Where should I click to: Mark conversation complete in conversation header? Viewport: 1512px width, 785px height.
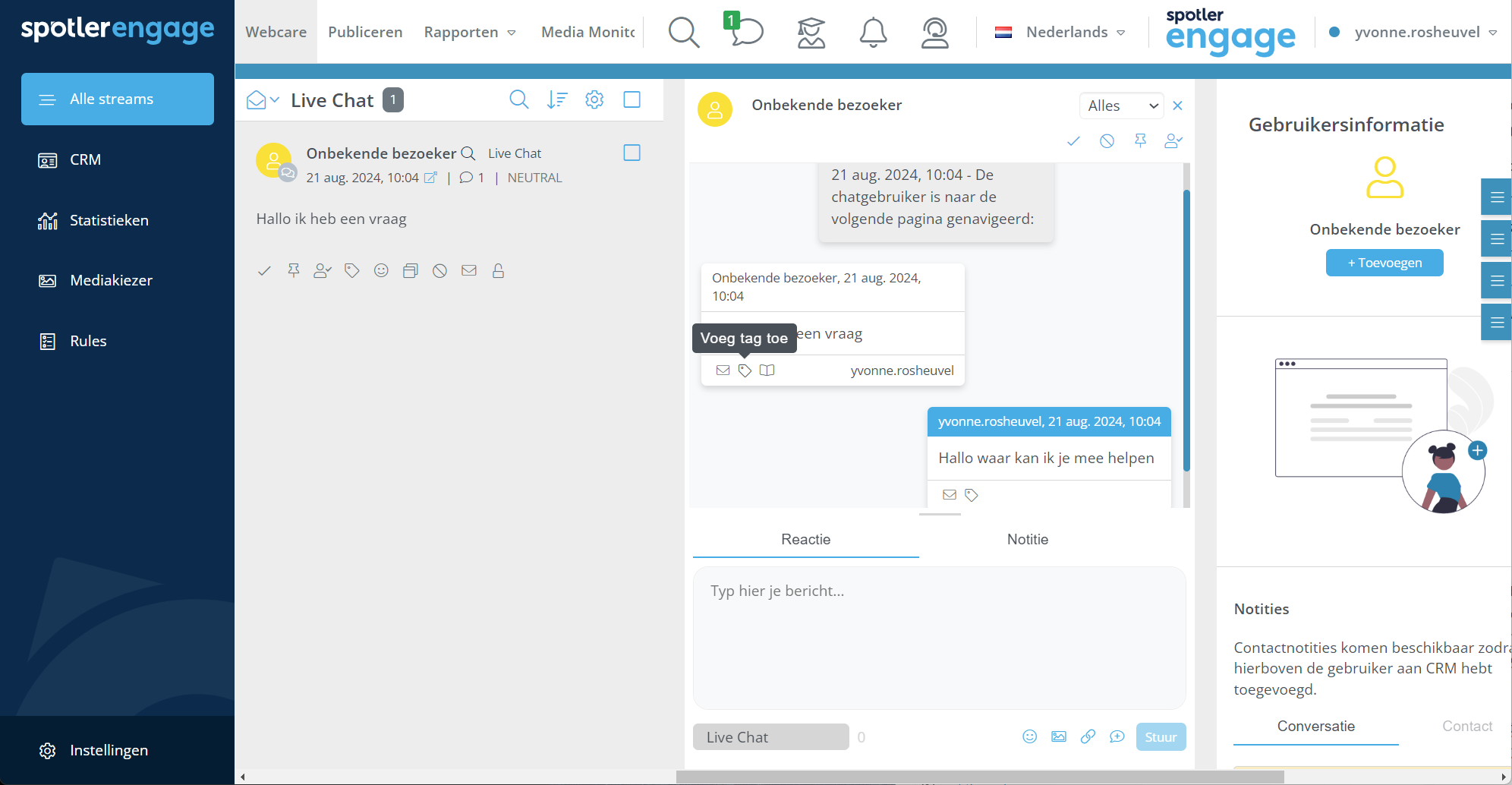point(1073,141)
